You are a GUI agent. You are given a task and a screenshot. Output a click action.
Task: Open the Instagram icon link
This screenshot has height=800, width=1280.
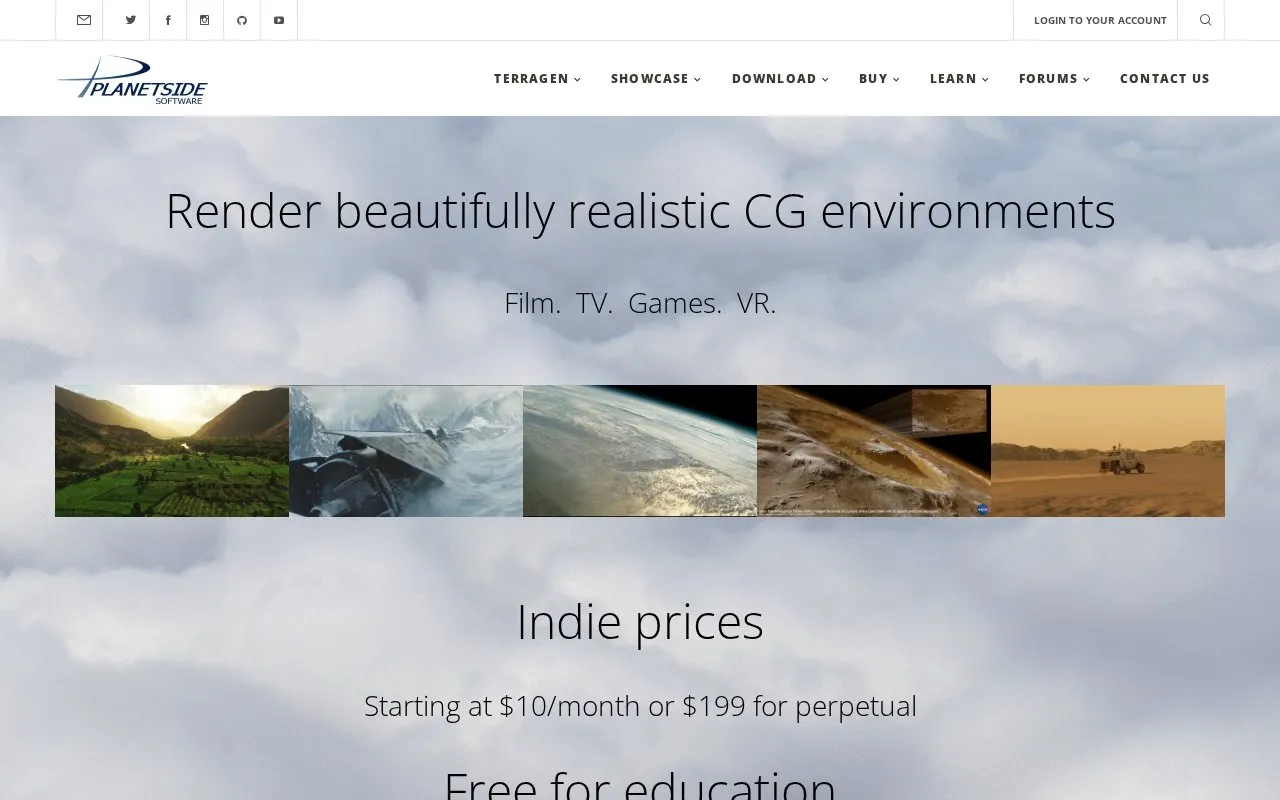tap(205, 20)
